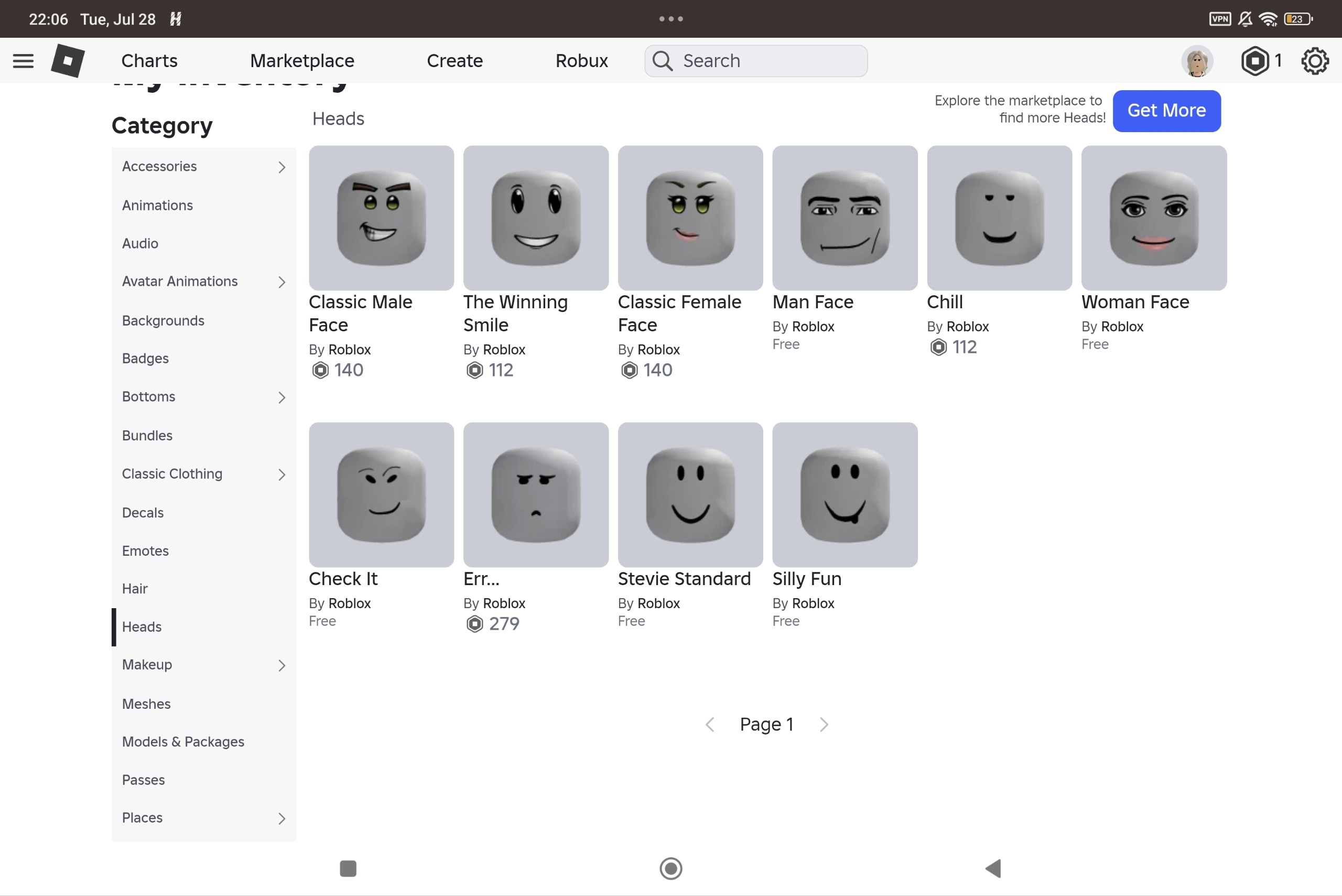The image size is (1342, 896).
Task: Open the Man Face thumbnail
Action: (x=845, y=218)
